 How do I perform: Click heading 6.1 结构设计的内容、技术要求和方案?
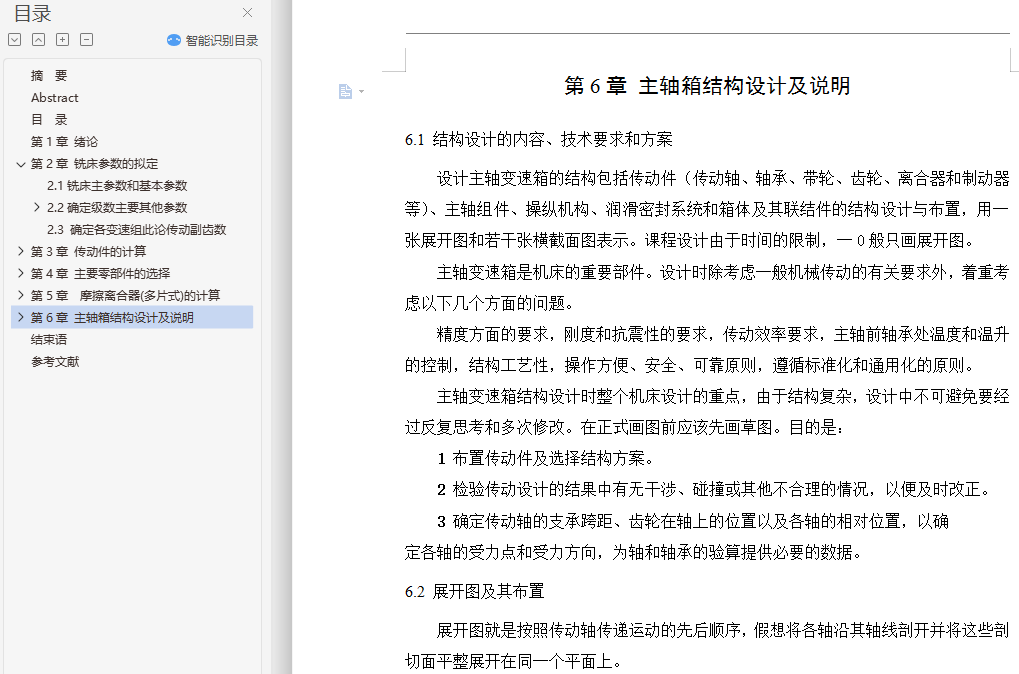[539, 139]
